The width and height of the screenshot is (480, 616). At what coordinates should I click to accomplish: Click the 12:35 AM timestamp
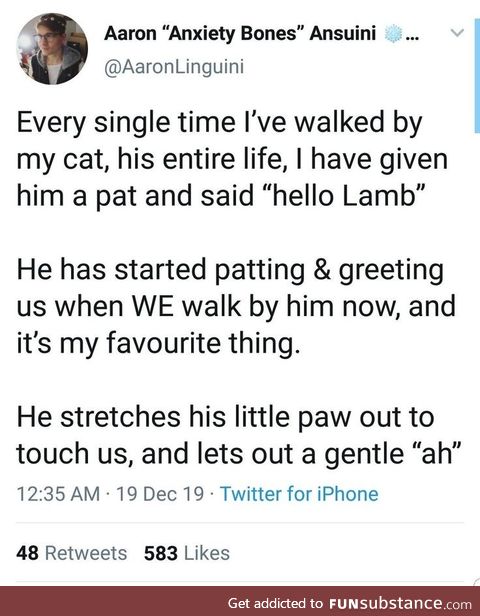[x=58, y=494]
